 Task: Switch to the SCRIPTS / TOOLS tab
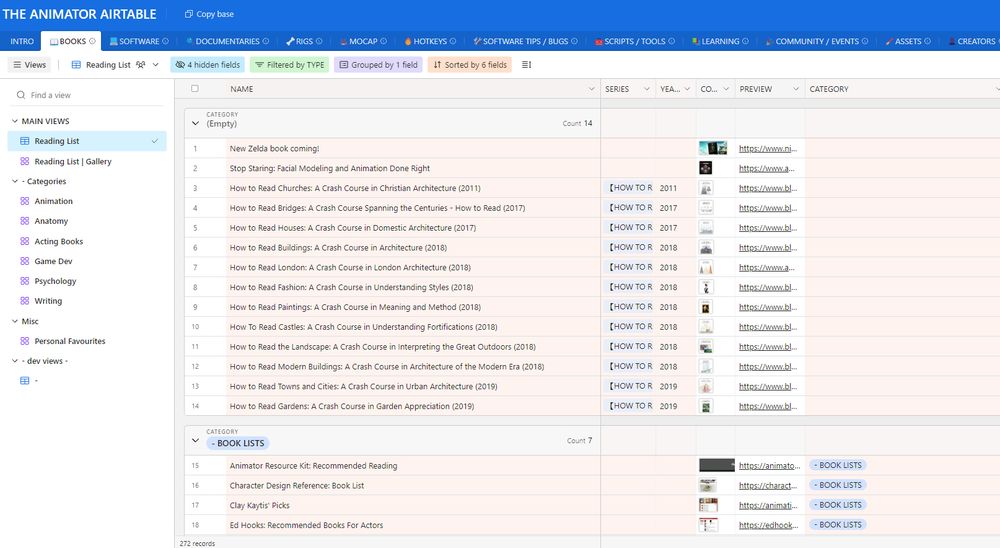[x=634, y=41]
